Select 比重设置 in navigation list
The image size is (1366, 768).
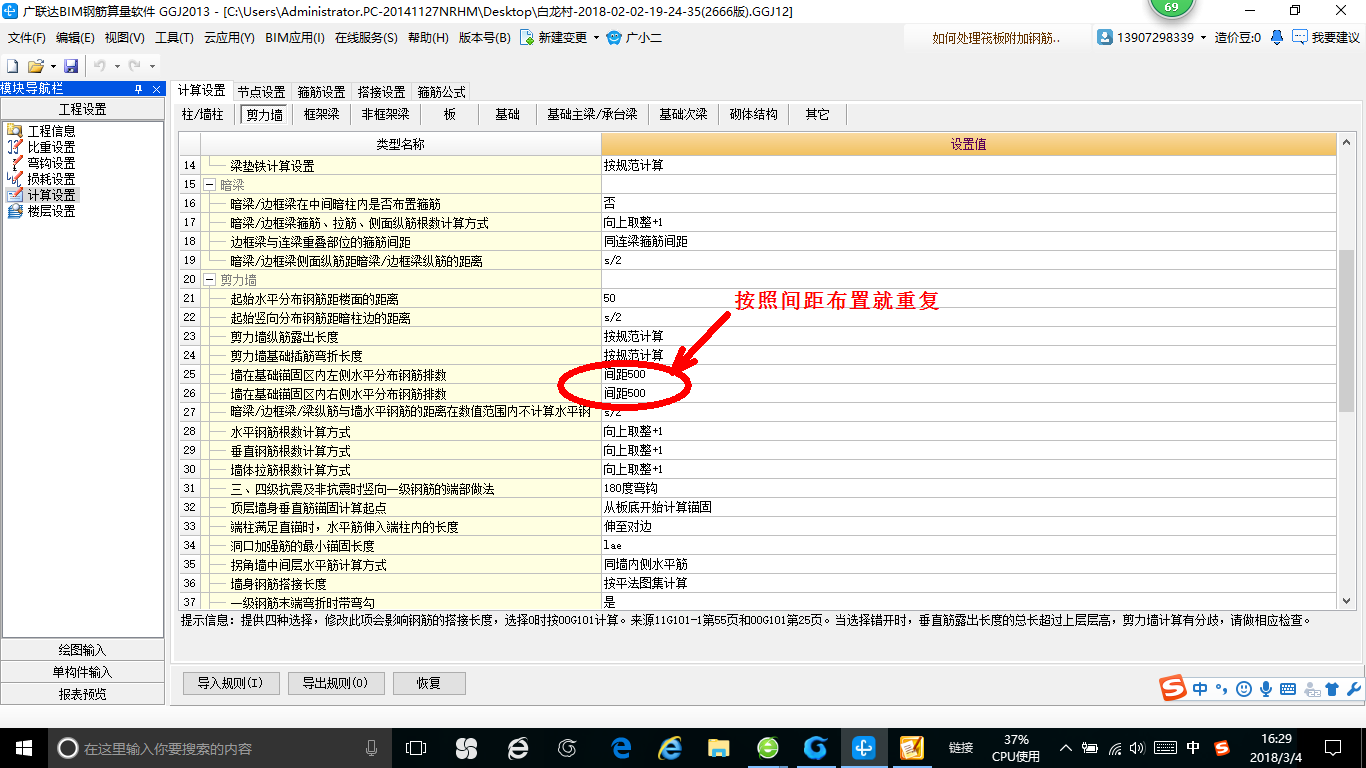click(x=51, y=147)
